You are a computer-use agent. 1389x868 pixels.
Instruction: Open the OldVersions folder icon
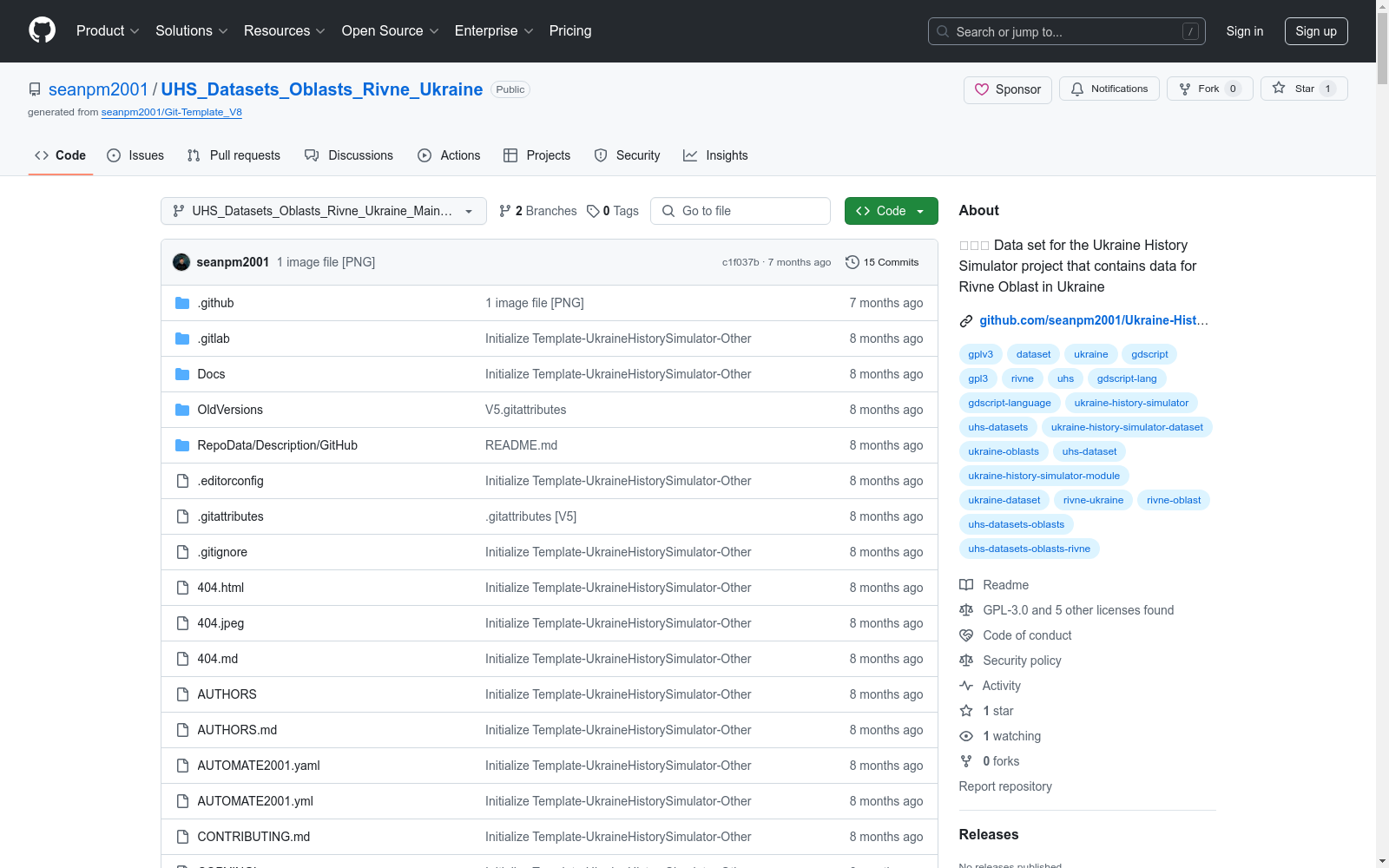pos(182,410)
